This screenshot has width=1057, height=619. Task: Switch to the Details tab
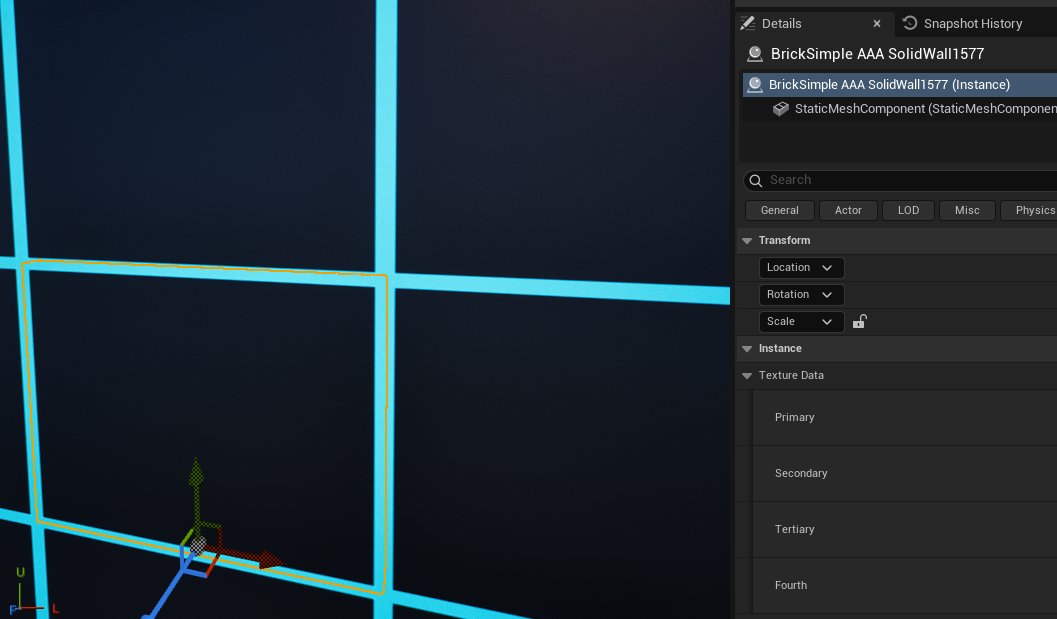pos(781,24)
